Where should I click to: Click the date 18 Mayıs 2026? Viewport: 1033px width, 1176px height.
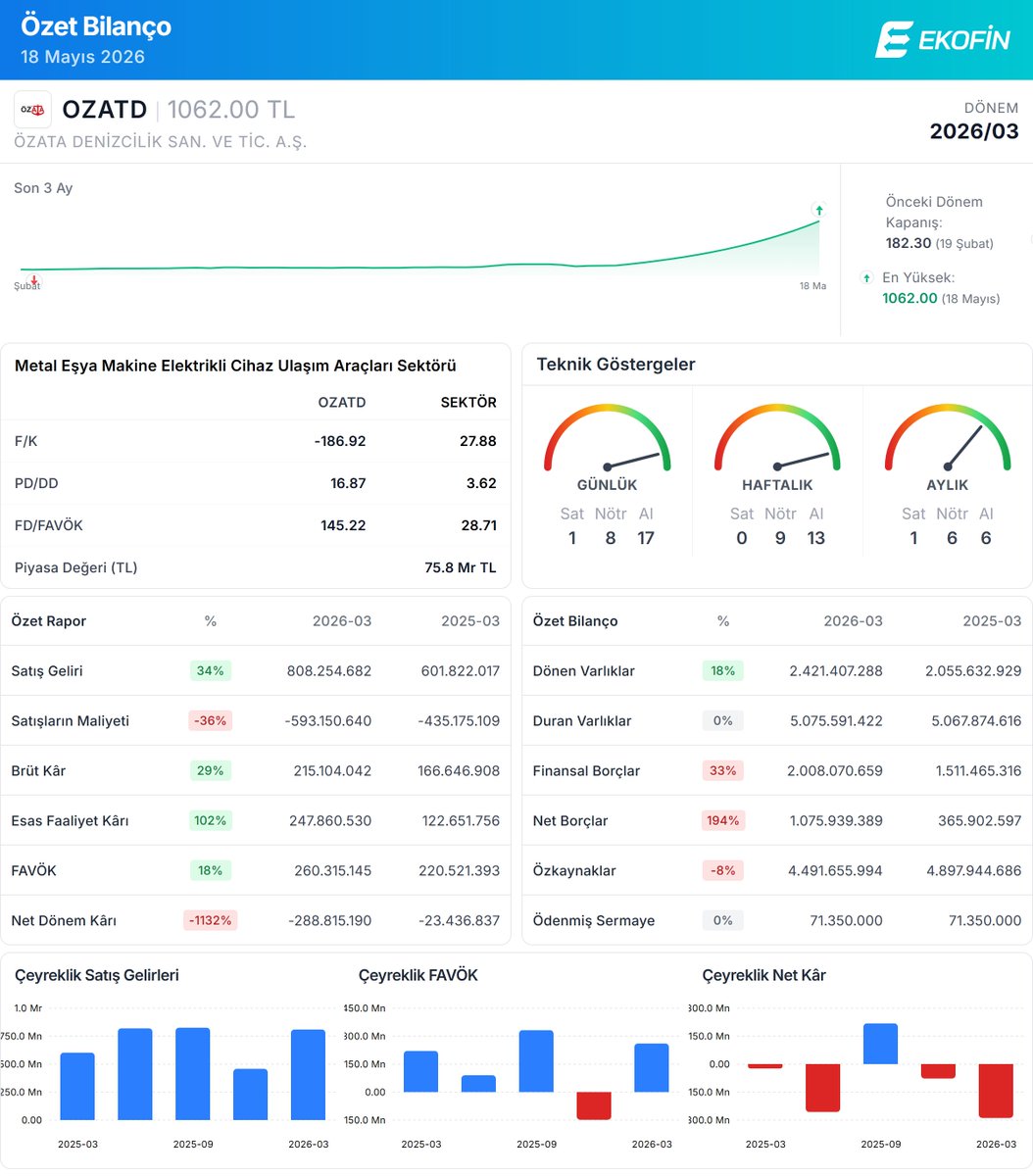pos(82,57)
